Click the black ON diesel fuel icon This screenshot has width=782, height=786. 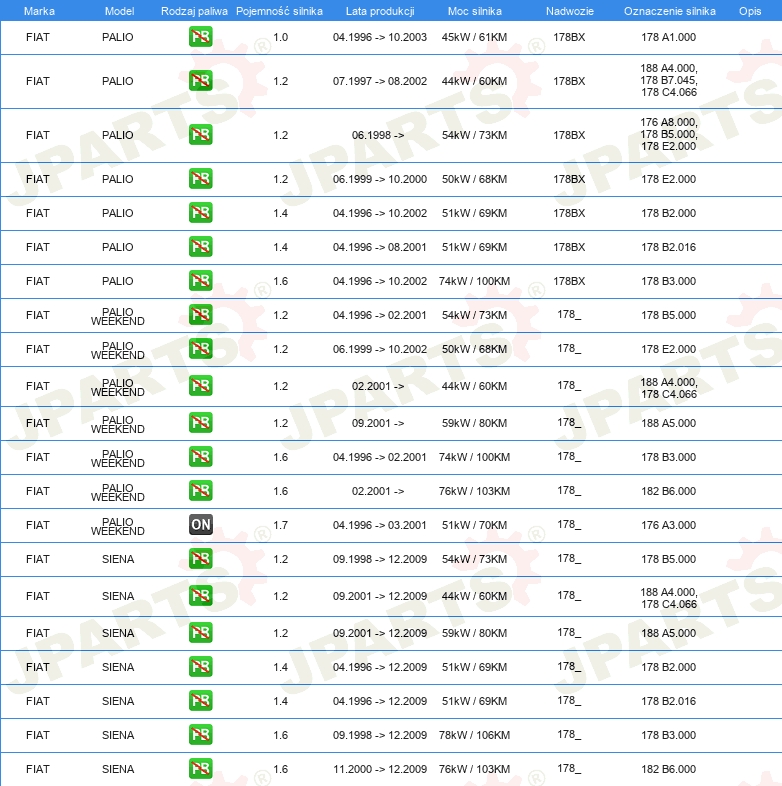click(200, 525)
